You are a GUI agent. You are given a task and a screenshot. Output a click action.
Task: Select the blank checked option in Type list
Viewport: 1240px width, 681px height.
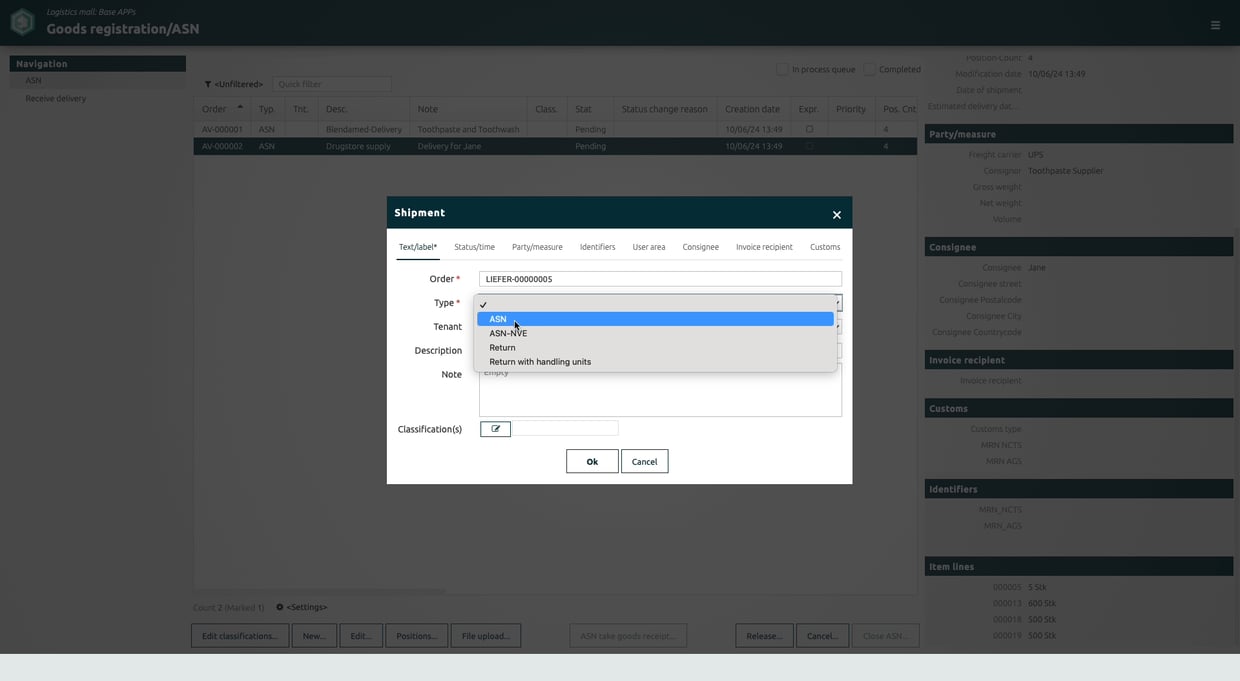pyautogui.click(x=655, y=304)
